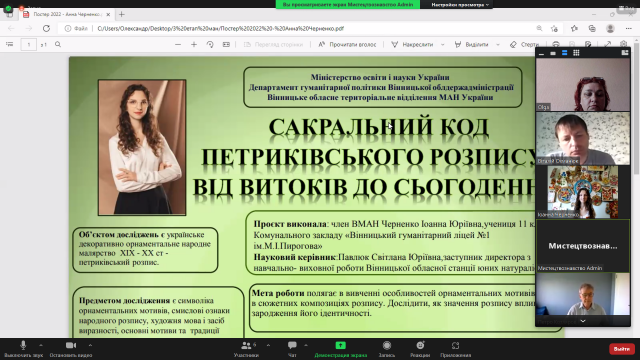Close the 'Постер 2022' browser tab

[x=108, y=14]
